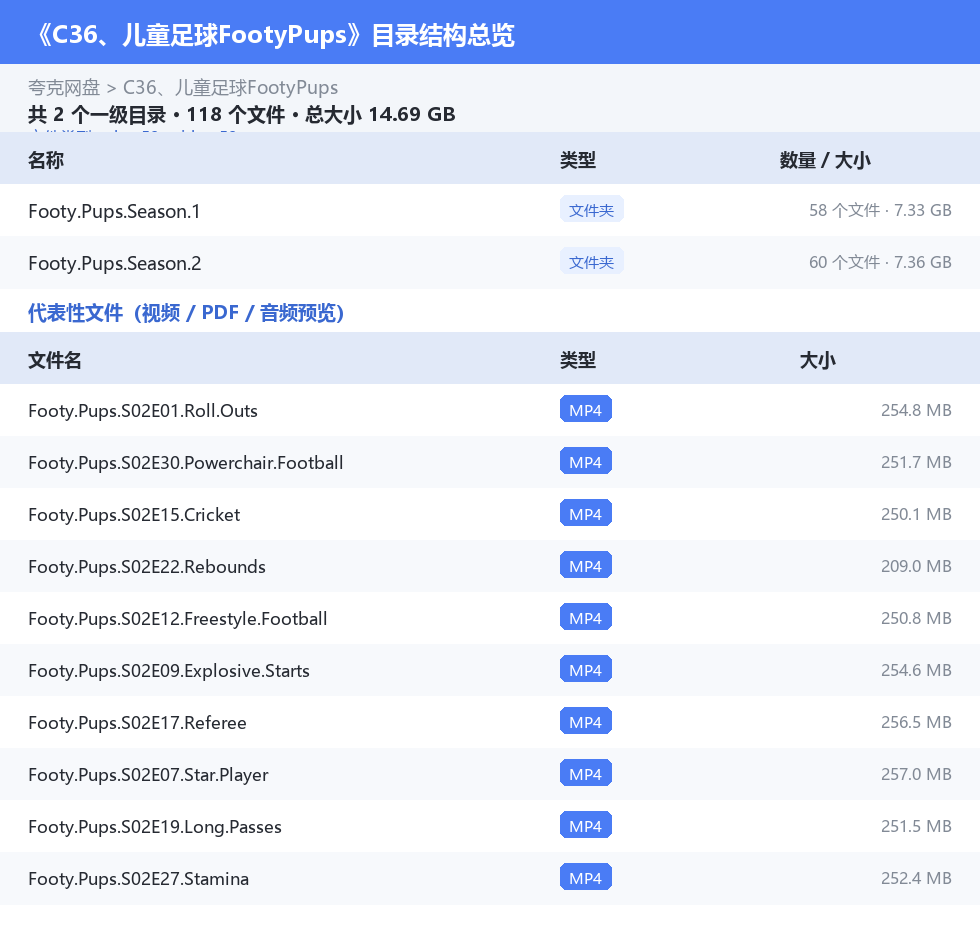This screenshot has height=936, width=980.
Task: Select the 257.0 MB size value
Action: tap(916, 774)
